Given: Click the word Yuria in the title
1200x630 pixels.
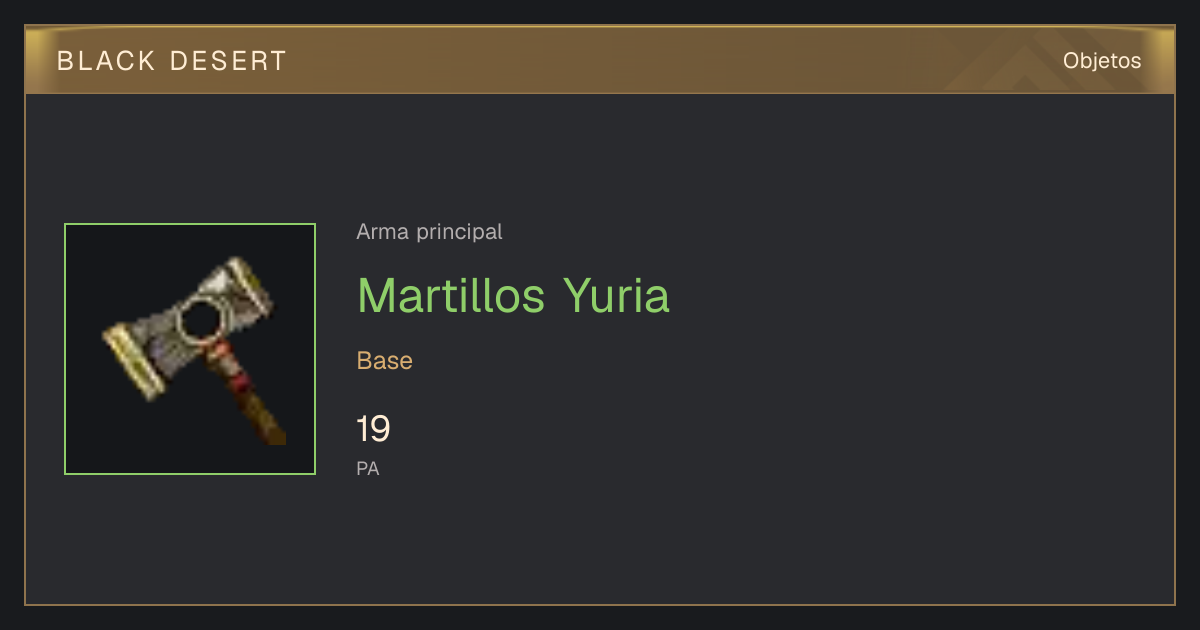Looking at the screenshot, I should click(616, 295).
